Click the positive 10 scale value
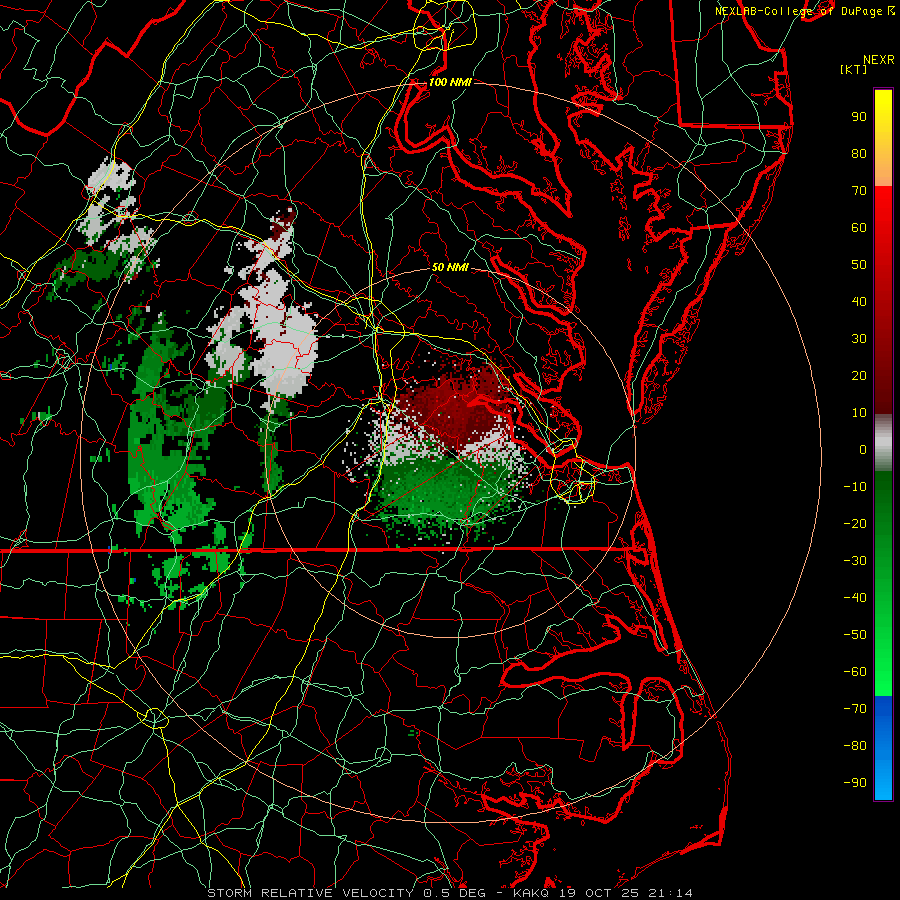 (859, 413)
